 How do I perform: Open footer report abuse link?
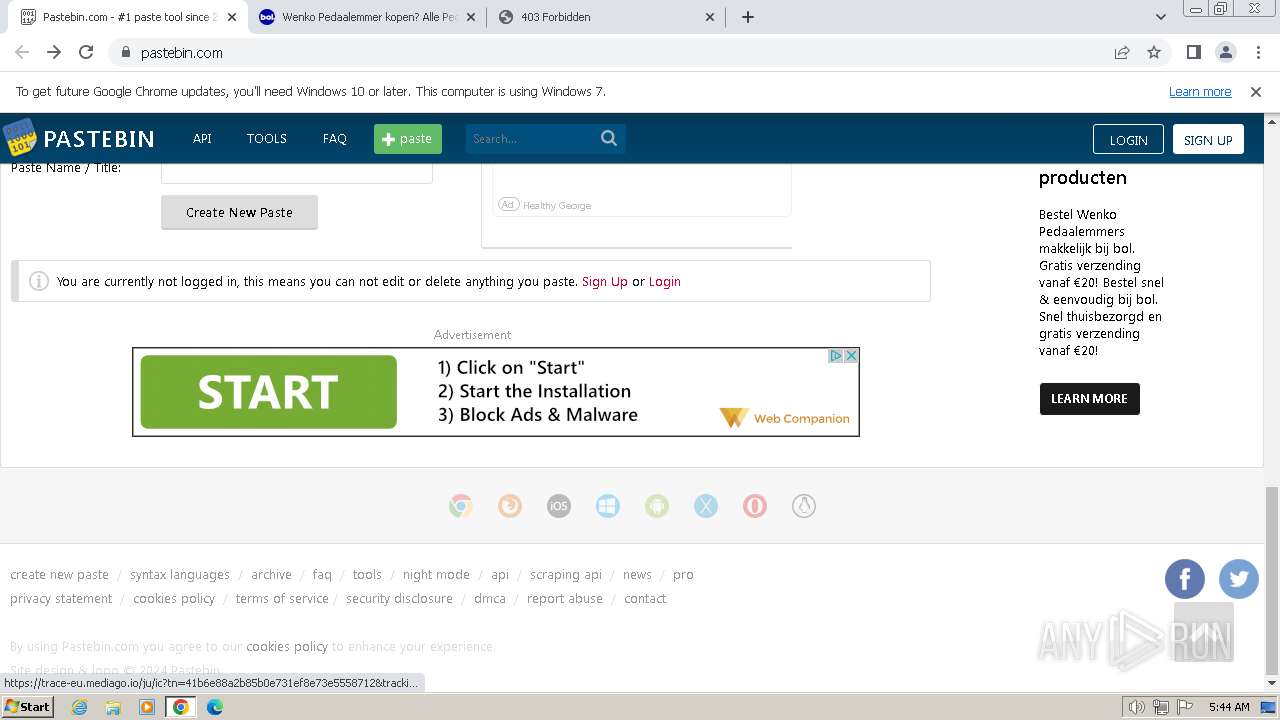tap(565, 599)
